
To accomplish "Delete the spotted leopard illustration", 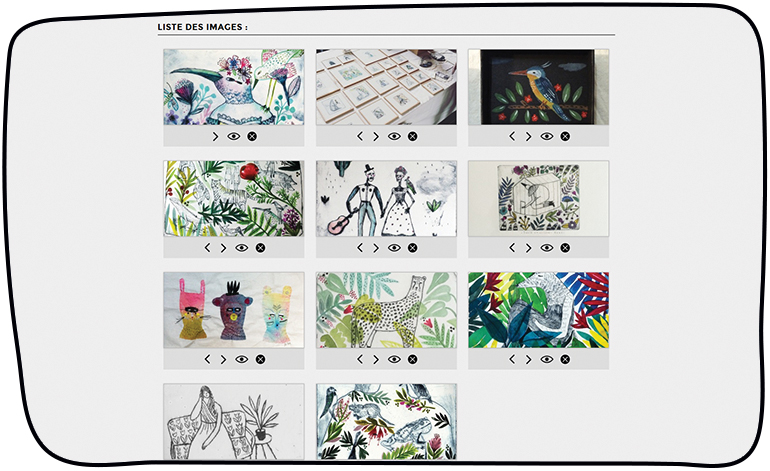I will [x=412, y=360].
